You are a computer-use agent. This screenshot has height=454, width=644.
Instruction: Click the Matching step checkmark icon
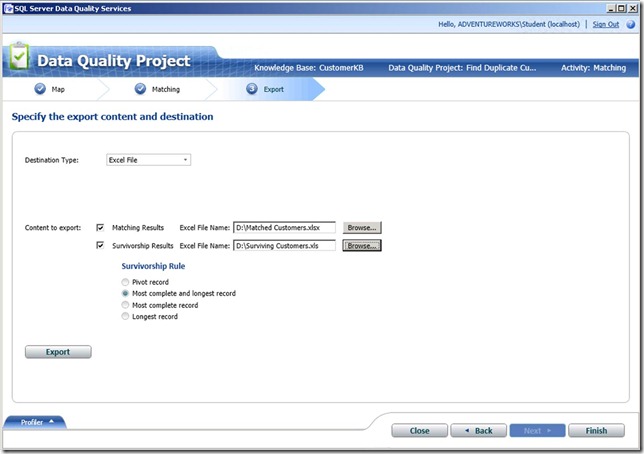click(140, 89)
